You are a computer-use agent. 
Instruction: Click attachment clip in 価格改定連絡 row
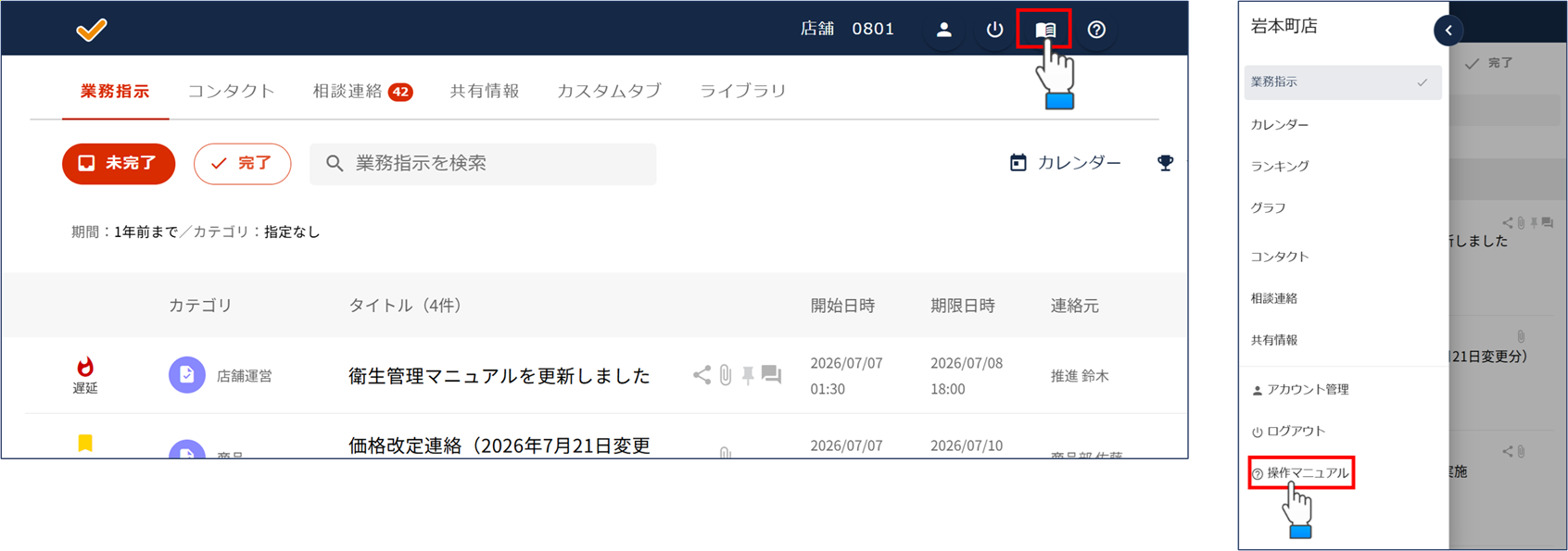725,452
